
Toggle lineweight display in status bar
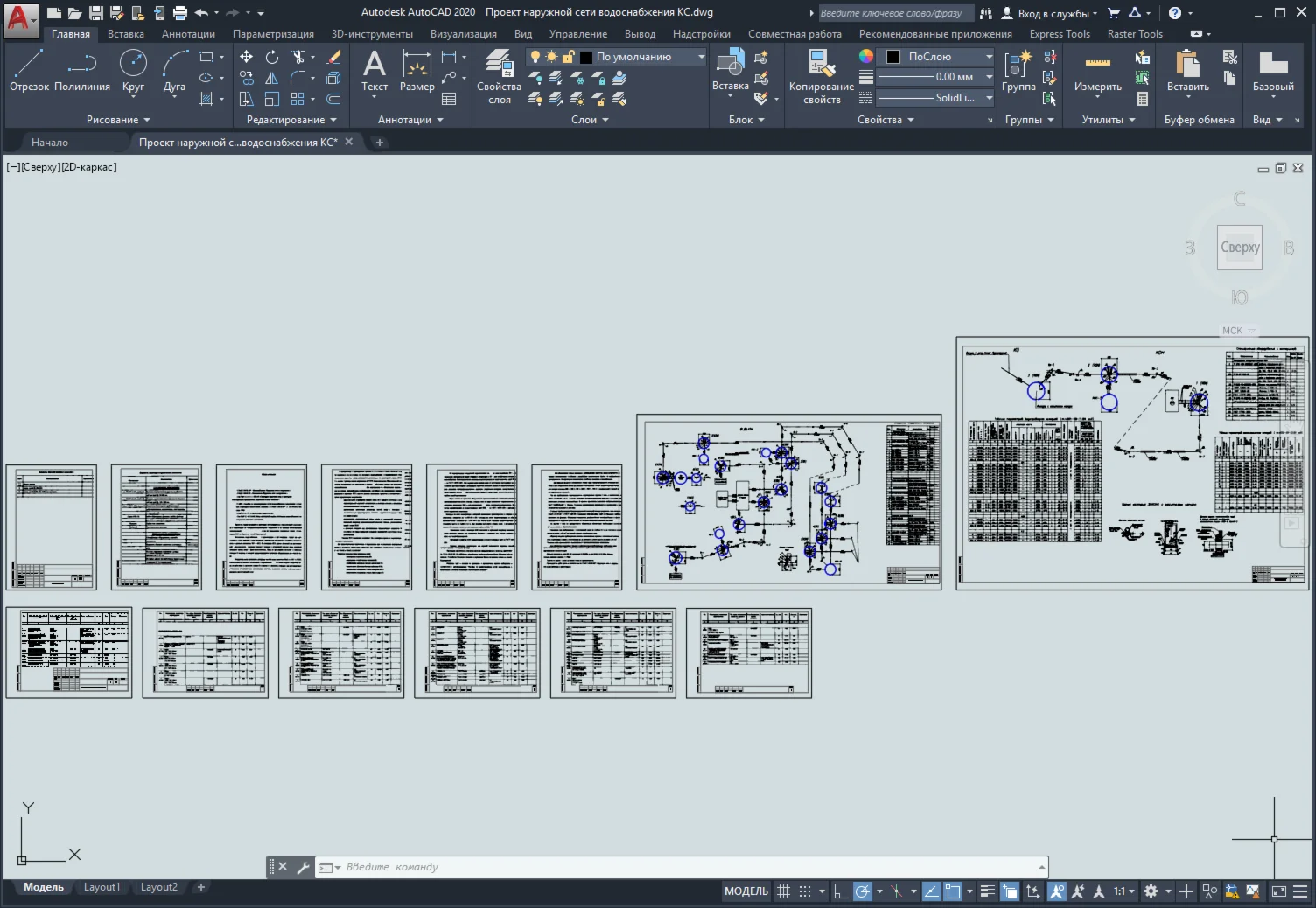coord(988,891)
